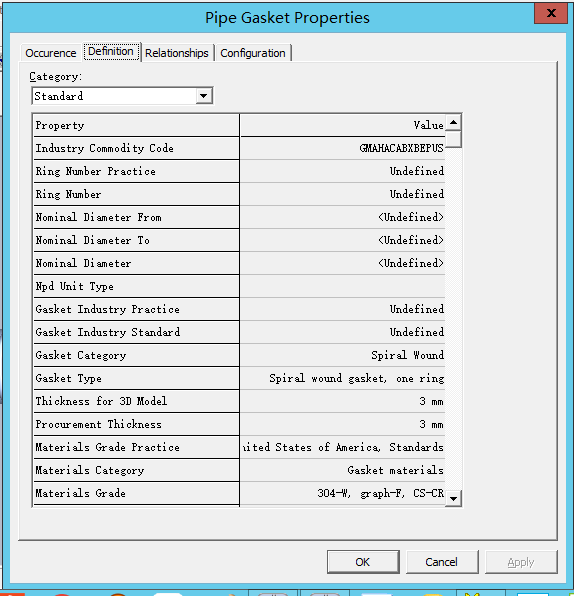Select the Procurement Thickness property
The height and width of the screenshot is (596, 574).
pyautogui.click(x=136, y=424)
